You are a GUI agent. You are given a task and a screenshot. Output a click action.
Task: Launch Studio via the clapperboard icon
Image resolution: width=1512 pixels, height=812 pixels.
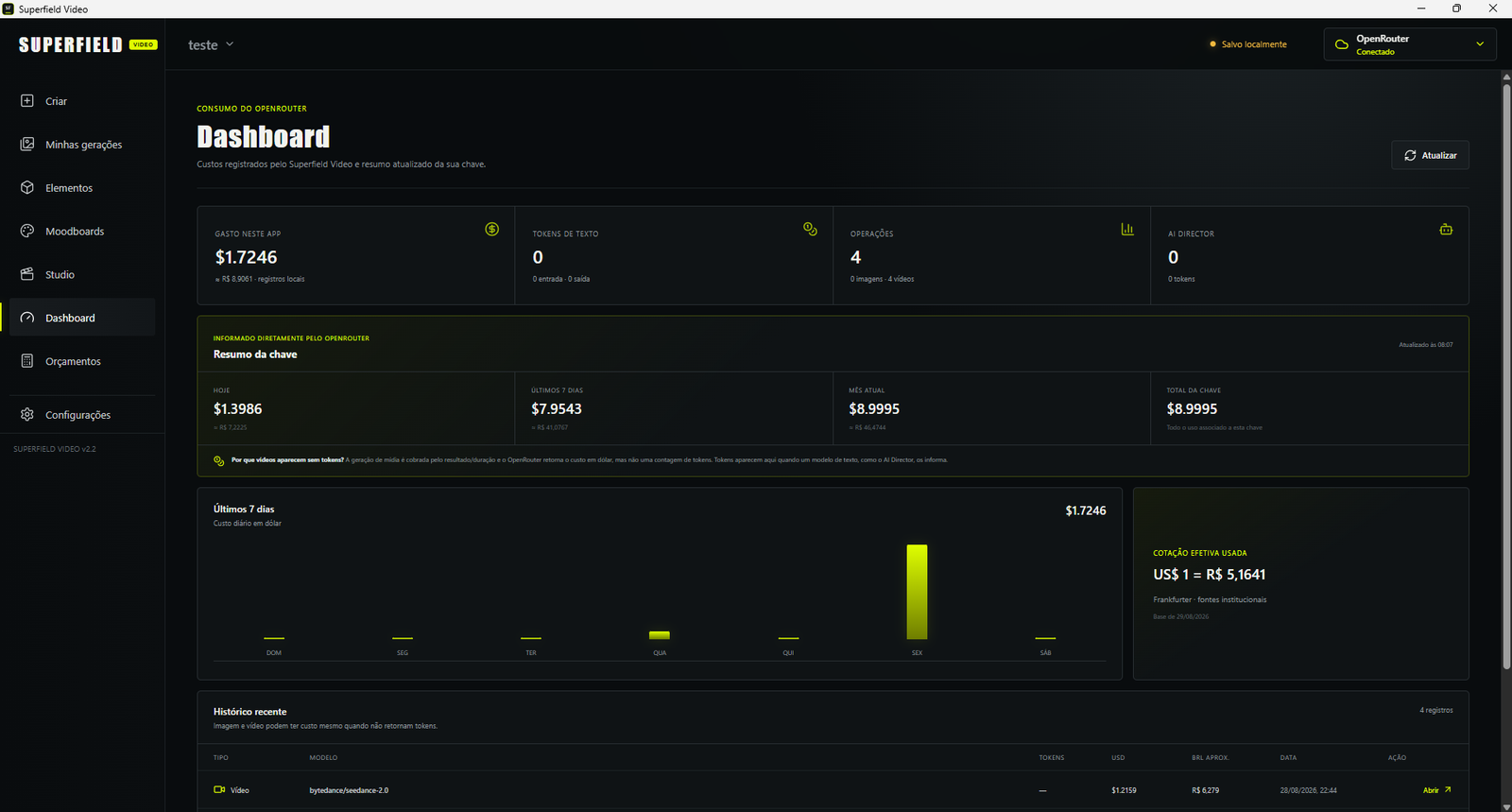click(27, 274)
